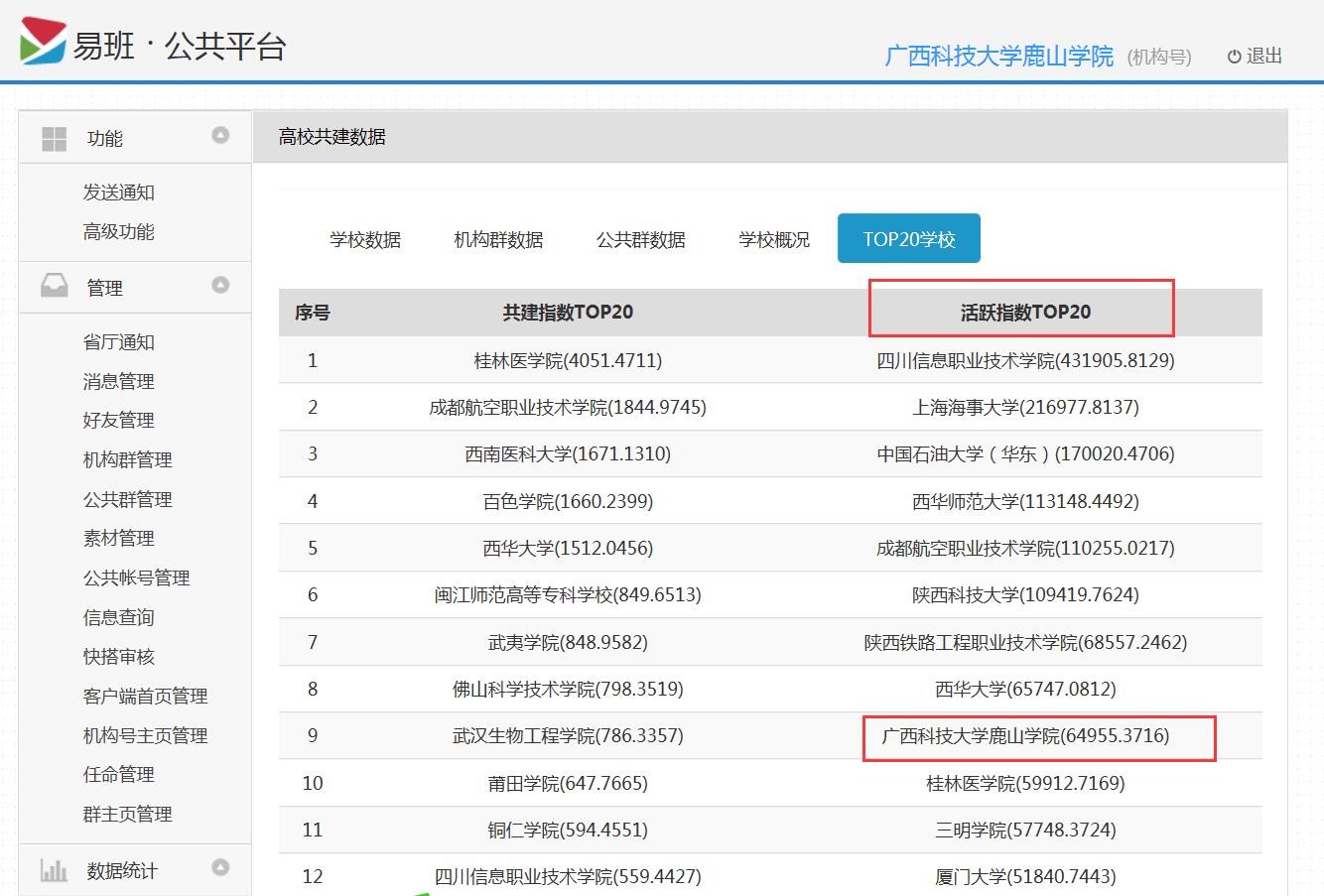This screenshot has width=1324, height=896.
Task: Select cell 铜仁学院(594.4551)
Action: click(x=568, y=830)
